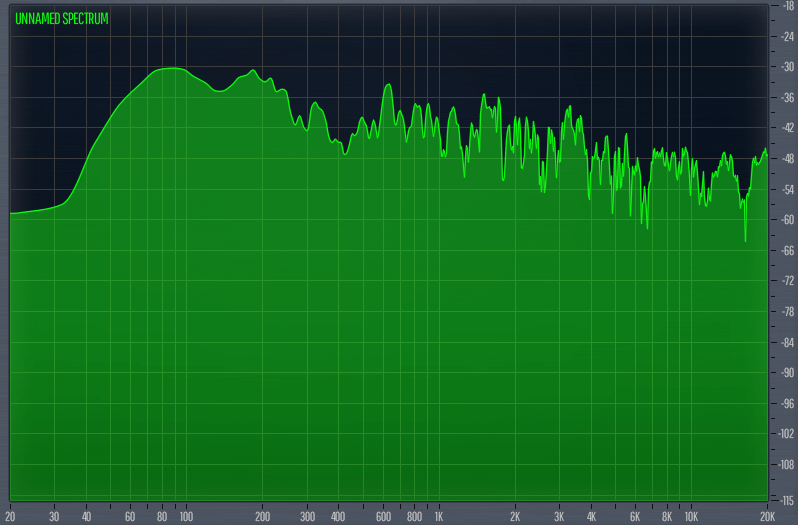Click the '-60' dB scale label
798x525 pixels.
pos(787,220)
